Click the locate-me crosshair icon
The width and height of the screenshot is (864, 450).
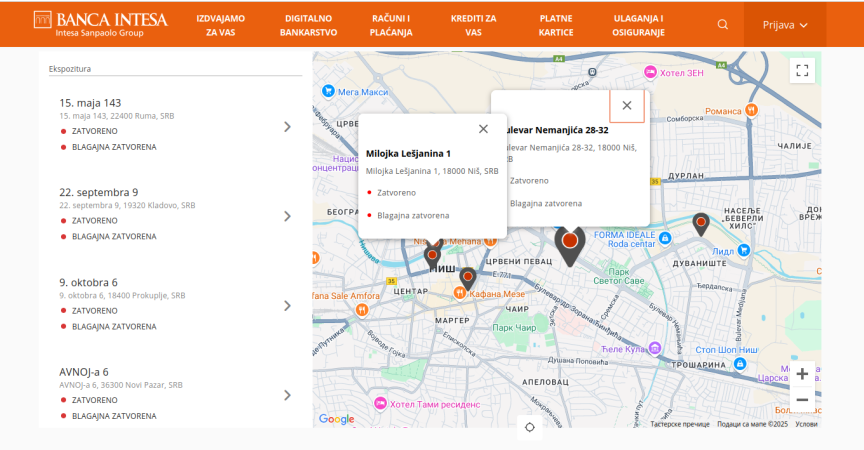pos(530,427)
